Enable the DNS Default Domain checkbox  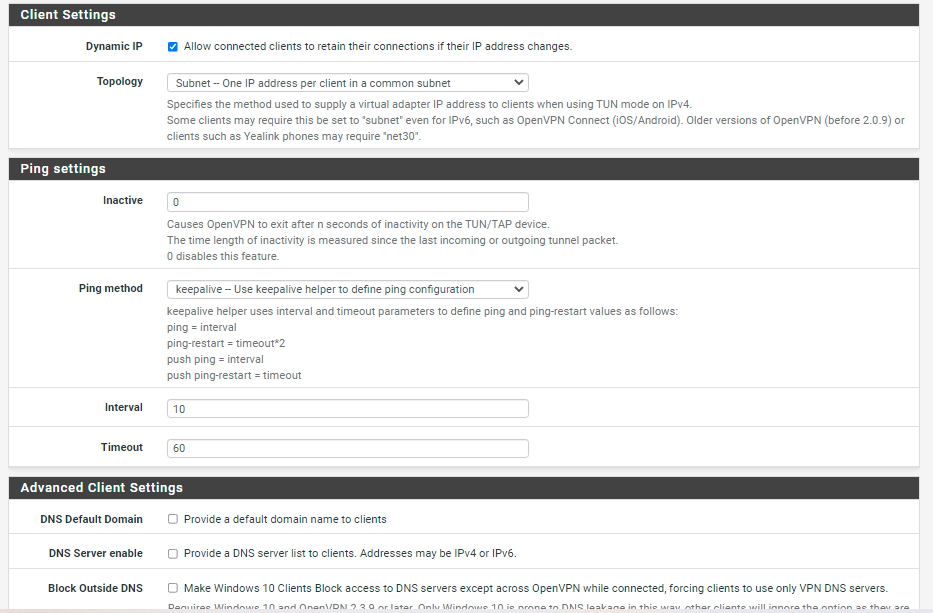click(x=173, y=519)
